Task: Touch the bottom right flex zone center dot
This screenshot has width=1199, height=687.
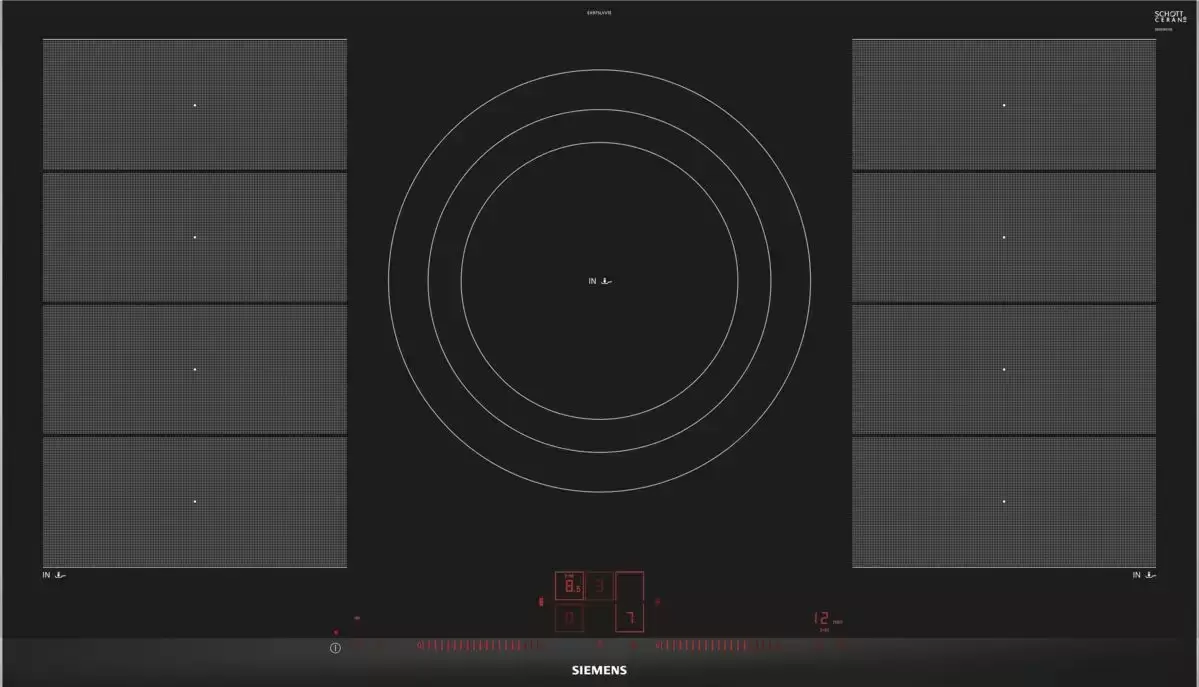Action: 1004,501
